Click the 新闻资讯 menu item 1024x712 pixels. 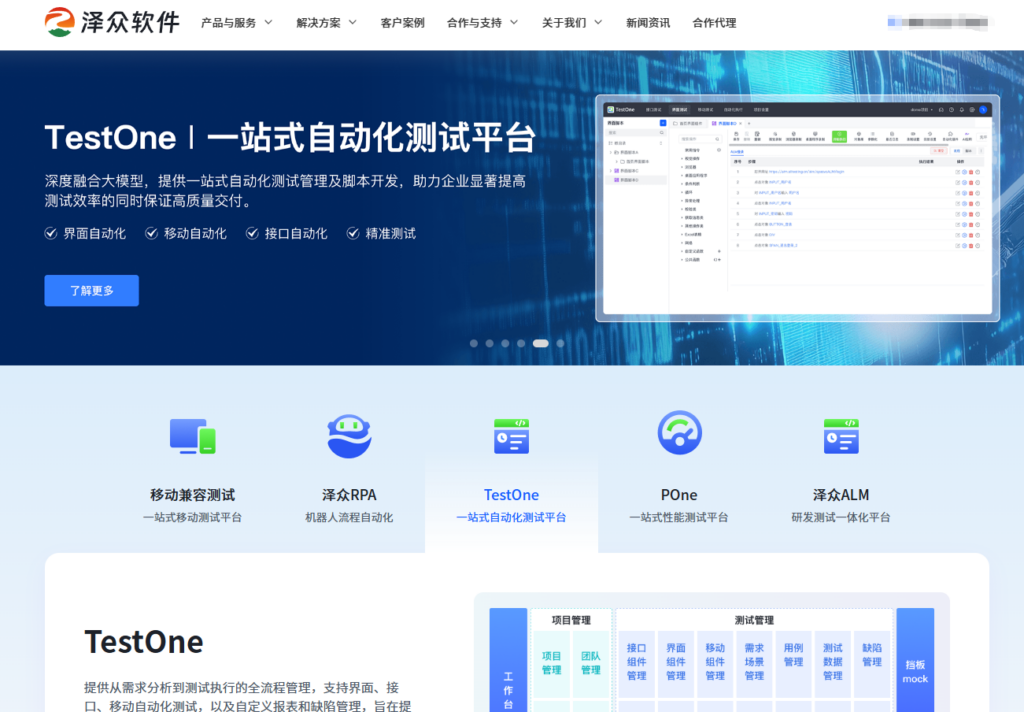pyautogui.click(x=648, y=21)
